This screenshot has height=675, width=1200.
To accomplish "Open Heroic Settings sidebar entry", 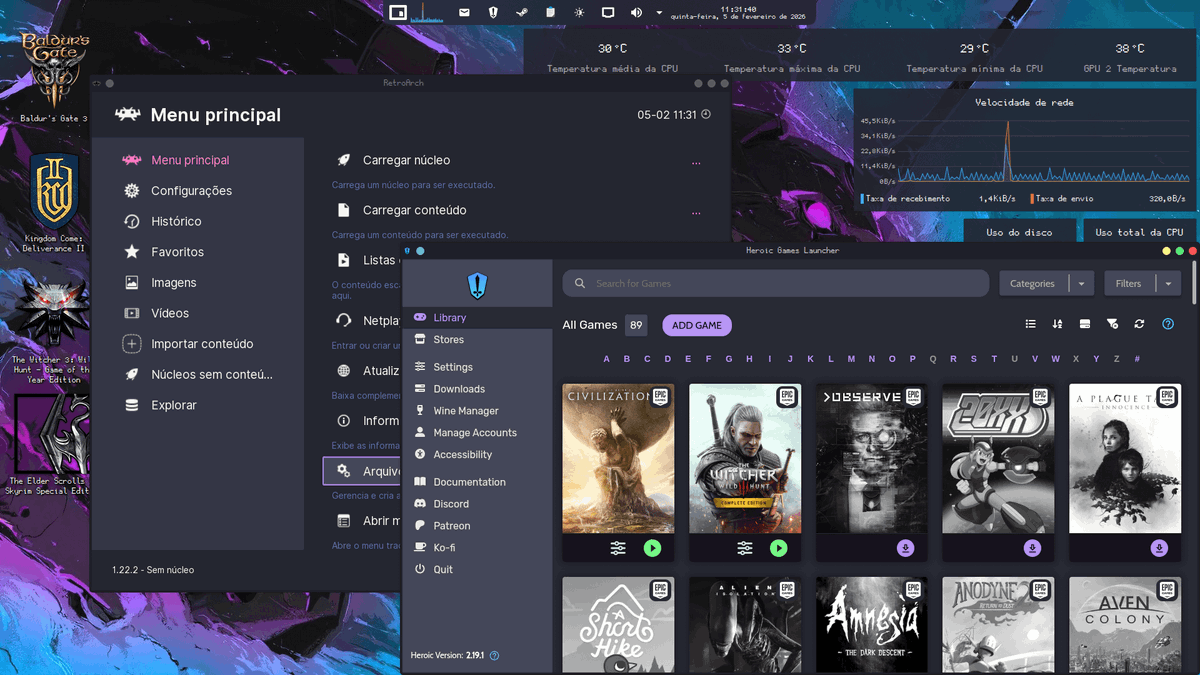I will (x=477, y=367).
